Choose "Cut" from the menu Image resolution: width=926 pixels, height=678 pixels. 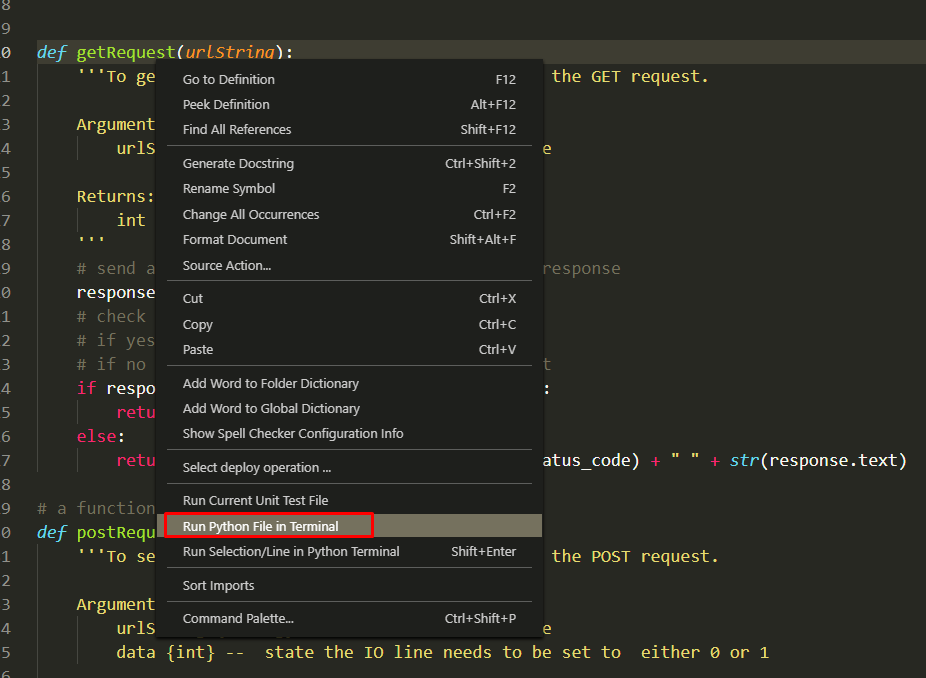(192, 298)
